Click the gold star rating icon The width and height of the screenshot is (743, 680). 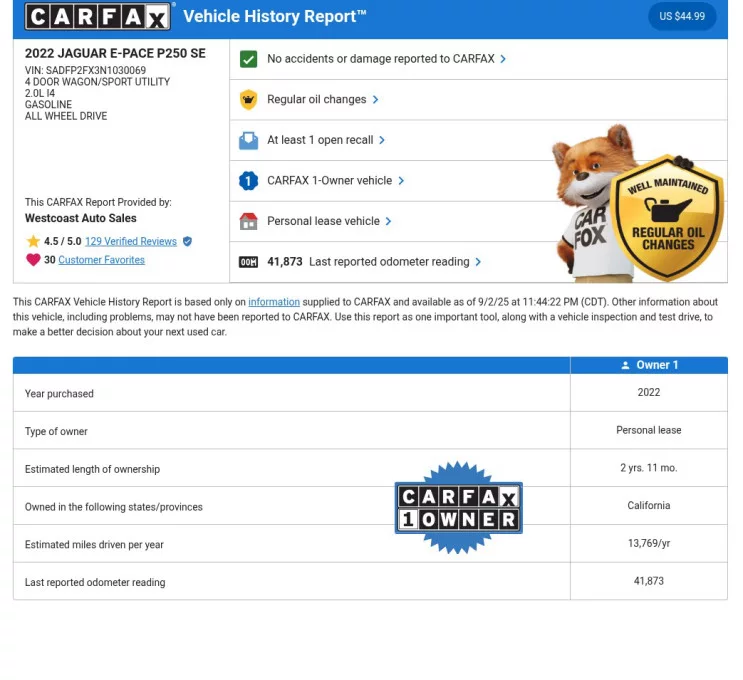tap(33, 241)
